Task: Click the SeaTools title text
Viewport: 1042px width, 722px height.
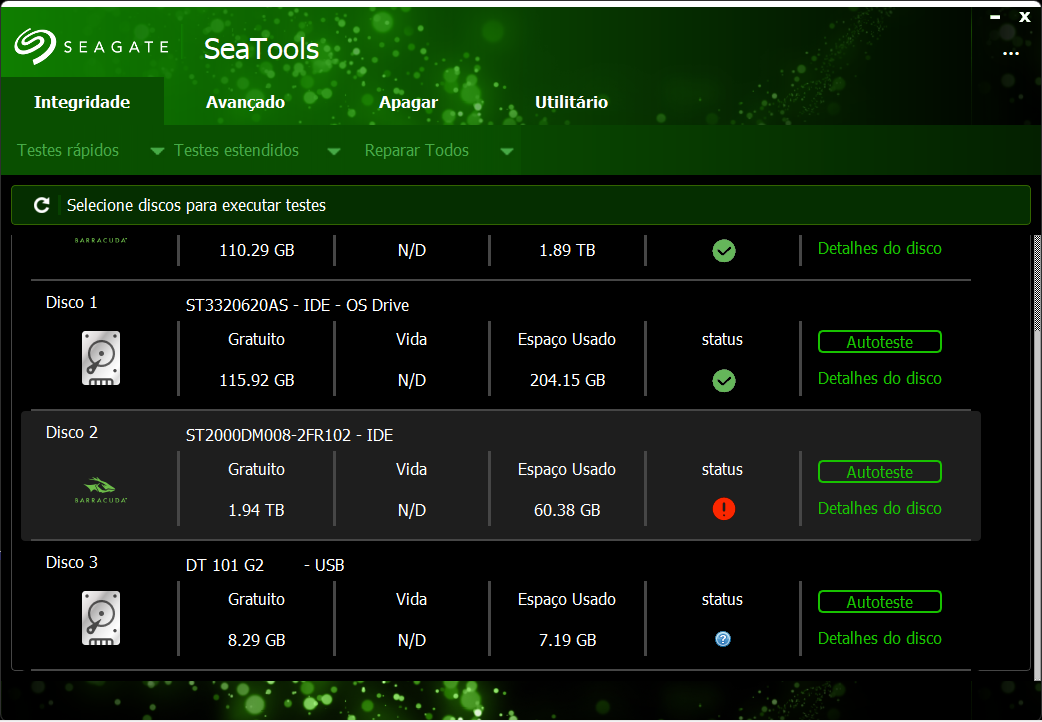Action: (261, 49)
